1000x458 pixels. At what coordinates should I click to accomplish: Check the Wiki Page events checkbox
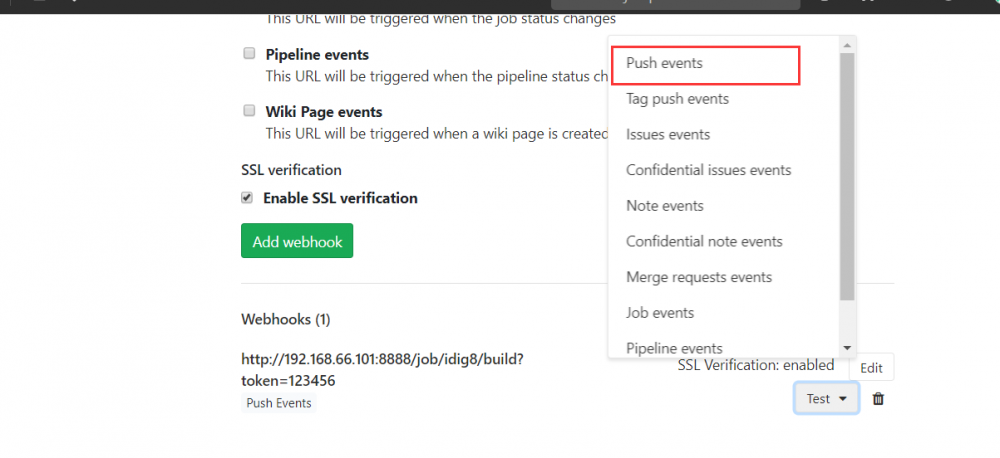(249, 111)
